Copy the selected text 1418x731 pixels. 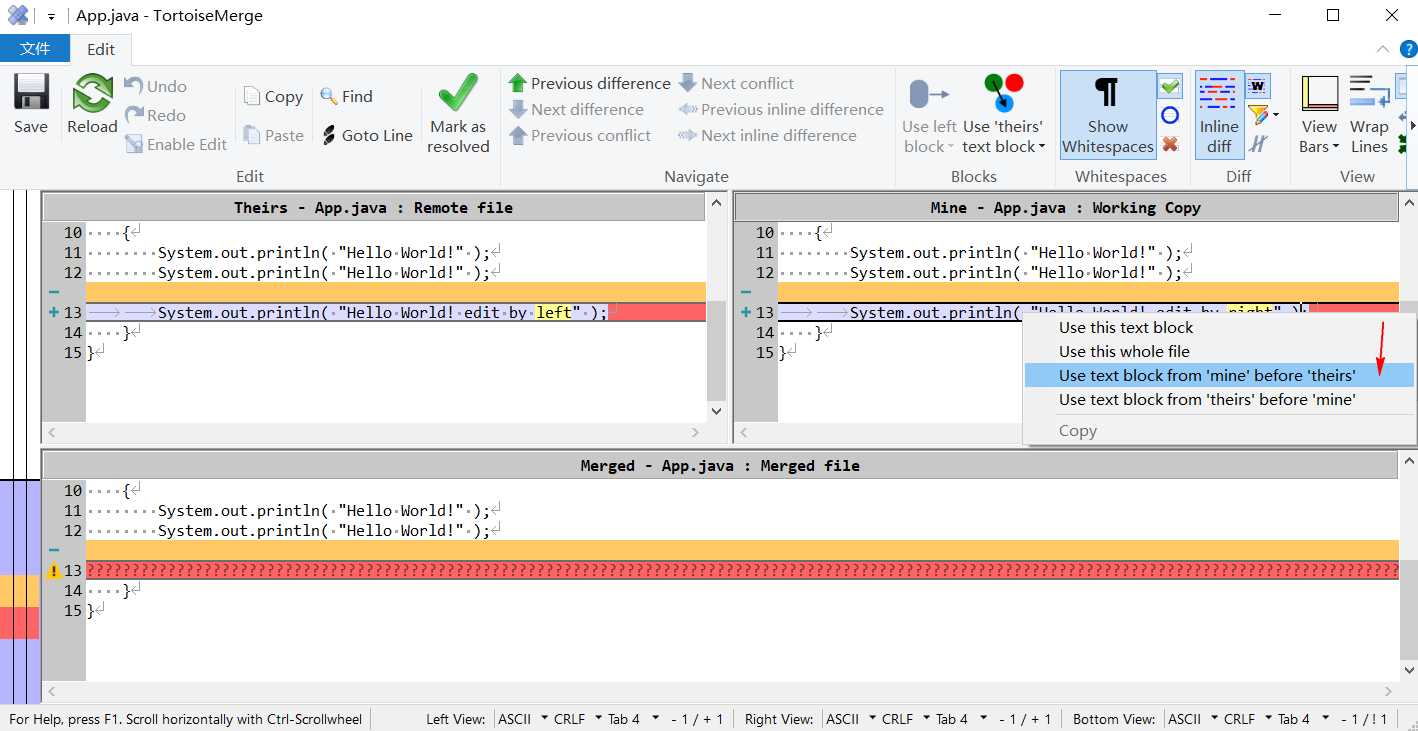pyautogui.click(x=272, y=96)
